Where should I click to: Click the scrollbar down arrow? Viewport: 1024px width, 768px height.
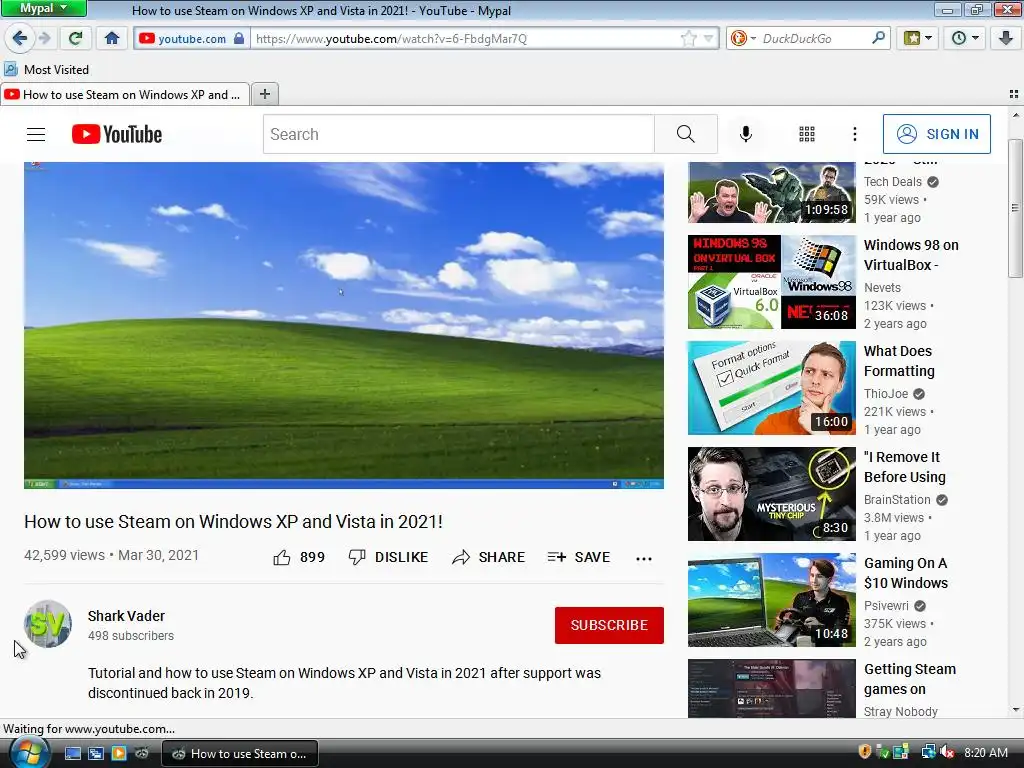coord(1015,709)
